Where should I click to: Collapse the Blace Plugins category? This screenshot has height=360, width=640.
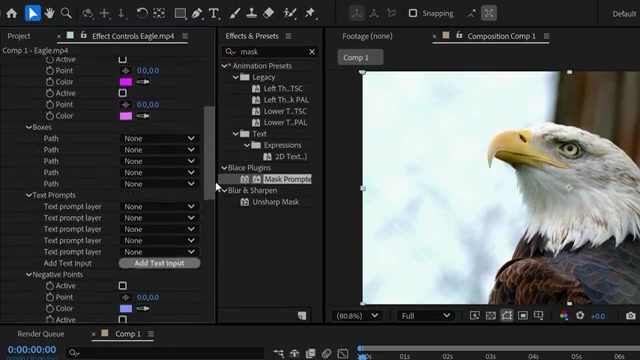(224, 168)
